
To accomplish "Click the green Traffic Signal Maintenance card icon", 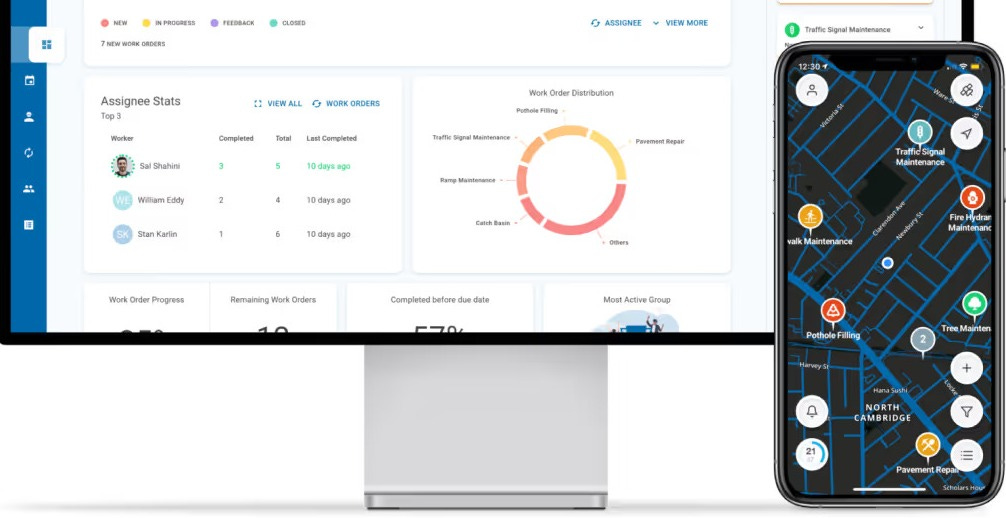I will [x=792, y=30].
